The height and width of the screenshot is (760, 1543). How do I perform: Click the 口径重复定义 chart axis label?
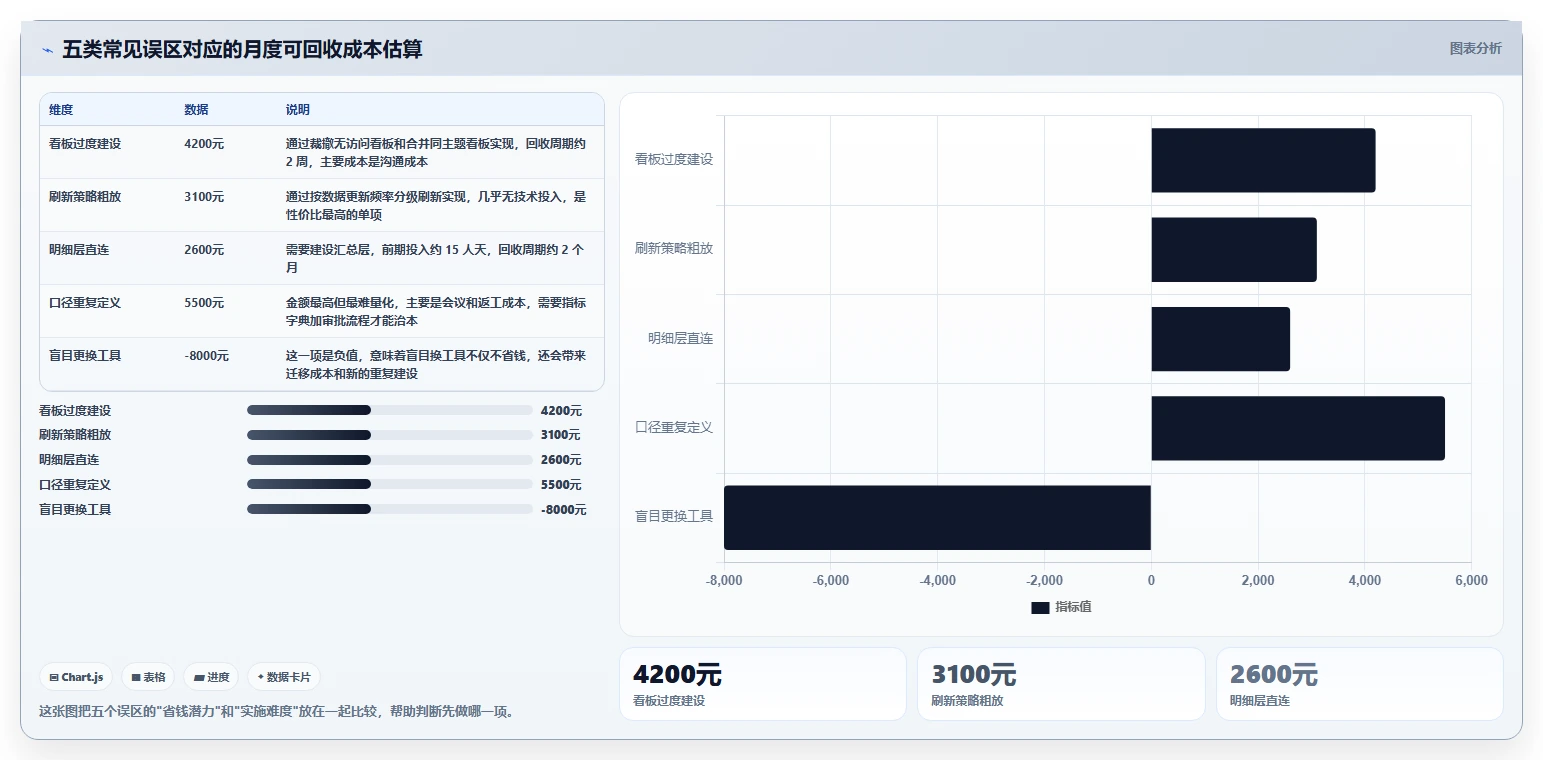(674, 428)
